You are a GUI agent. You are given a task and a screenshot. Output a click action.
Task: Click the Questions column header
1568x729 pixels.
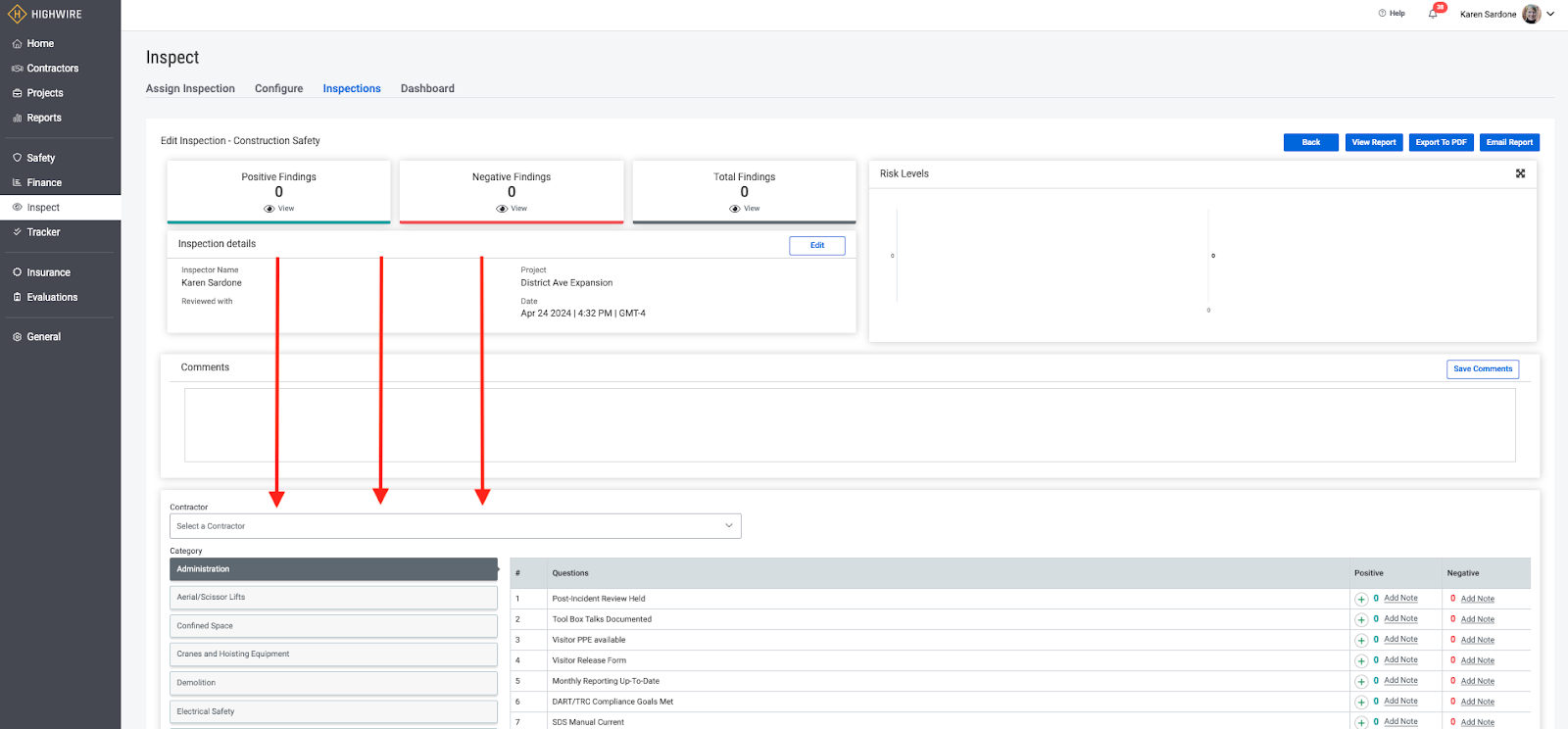[570, 573]
